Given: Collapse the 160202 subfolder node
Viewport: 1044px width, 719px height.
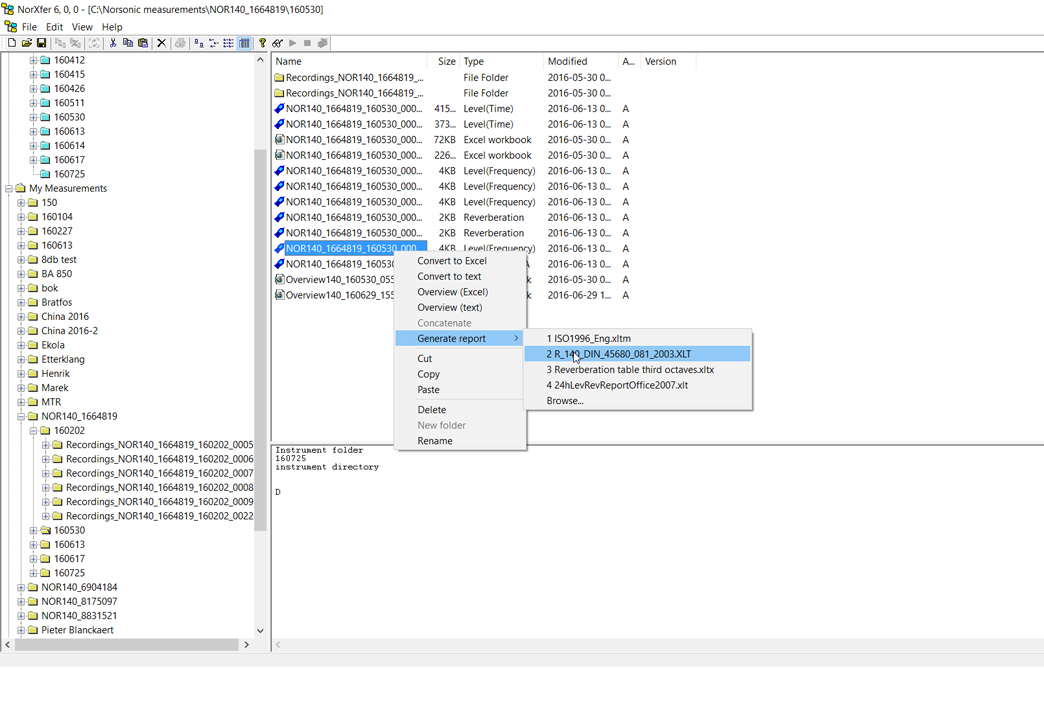Looking at the screenshot, I should 33,431.
